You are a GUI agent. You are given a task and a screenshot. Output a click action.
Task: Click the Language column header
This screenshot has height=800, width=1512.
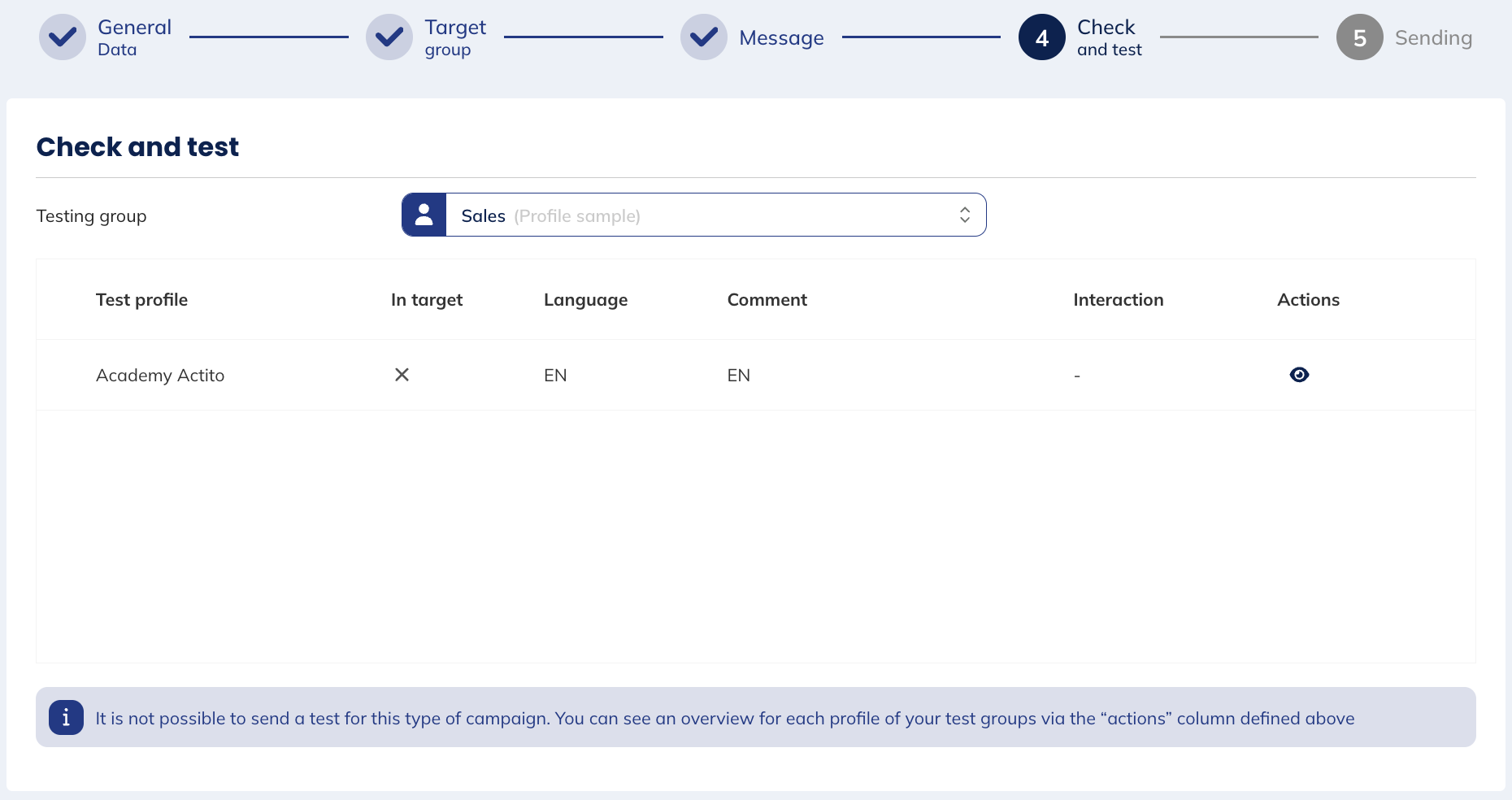point(585,300)
